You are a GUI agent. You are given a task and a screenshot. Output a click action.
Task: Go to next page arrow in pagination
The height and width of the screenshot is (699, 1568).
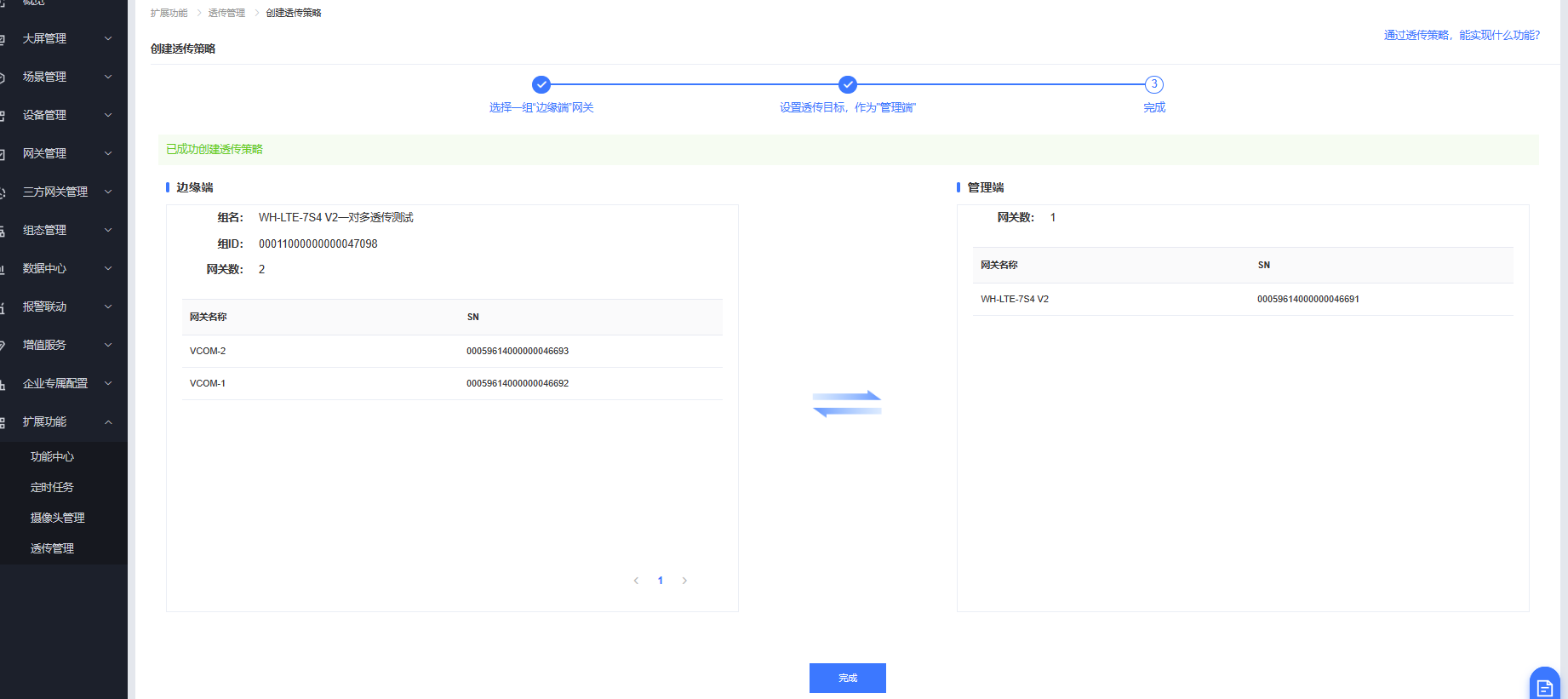click(x=684, y=581)
